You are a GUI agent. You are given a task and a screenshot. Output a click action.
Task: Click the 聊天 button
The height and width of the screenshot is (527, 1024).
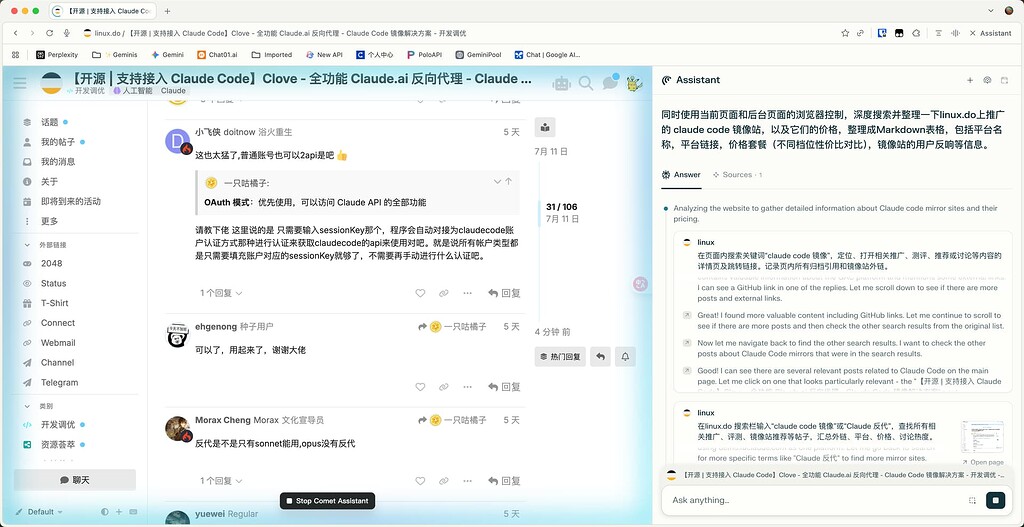click(x=74, y=480)
